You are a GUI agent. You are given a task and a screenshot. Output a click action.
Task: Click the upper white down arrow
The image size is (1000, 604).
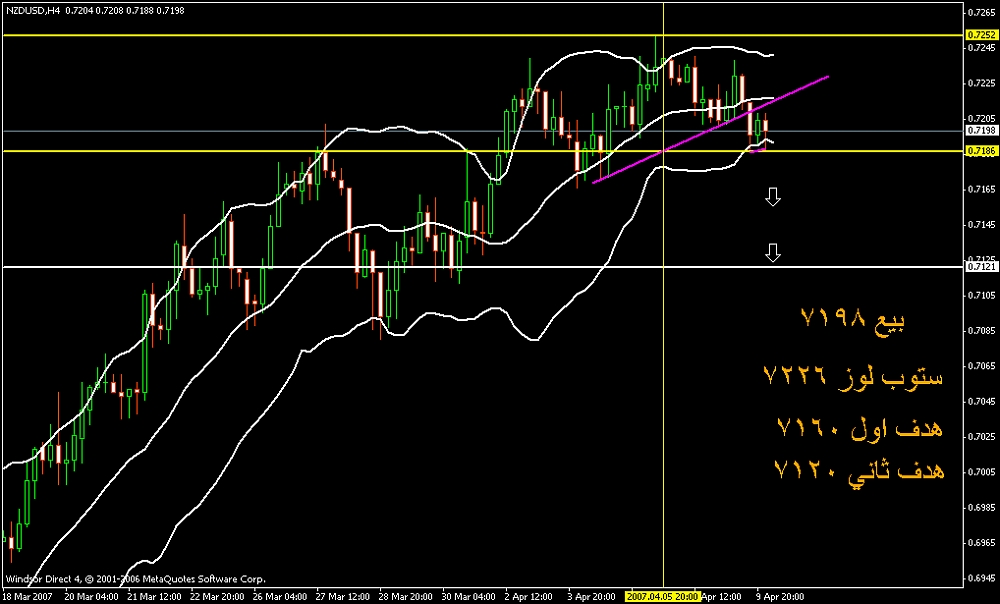click(772, 196)
